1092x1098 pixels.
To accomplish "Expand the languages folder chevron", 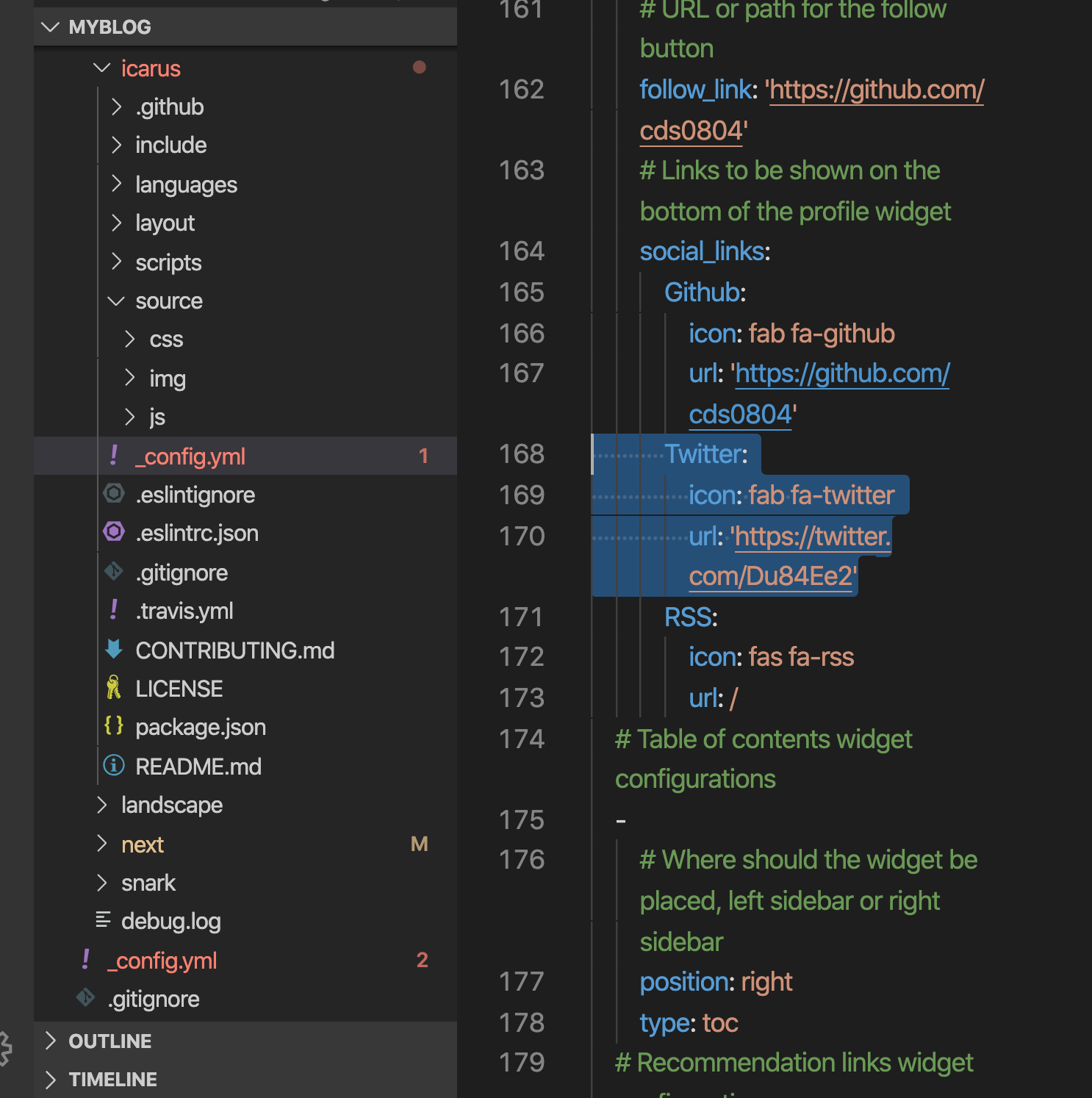I will pyautogui.click(x=116, y=184).
